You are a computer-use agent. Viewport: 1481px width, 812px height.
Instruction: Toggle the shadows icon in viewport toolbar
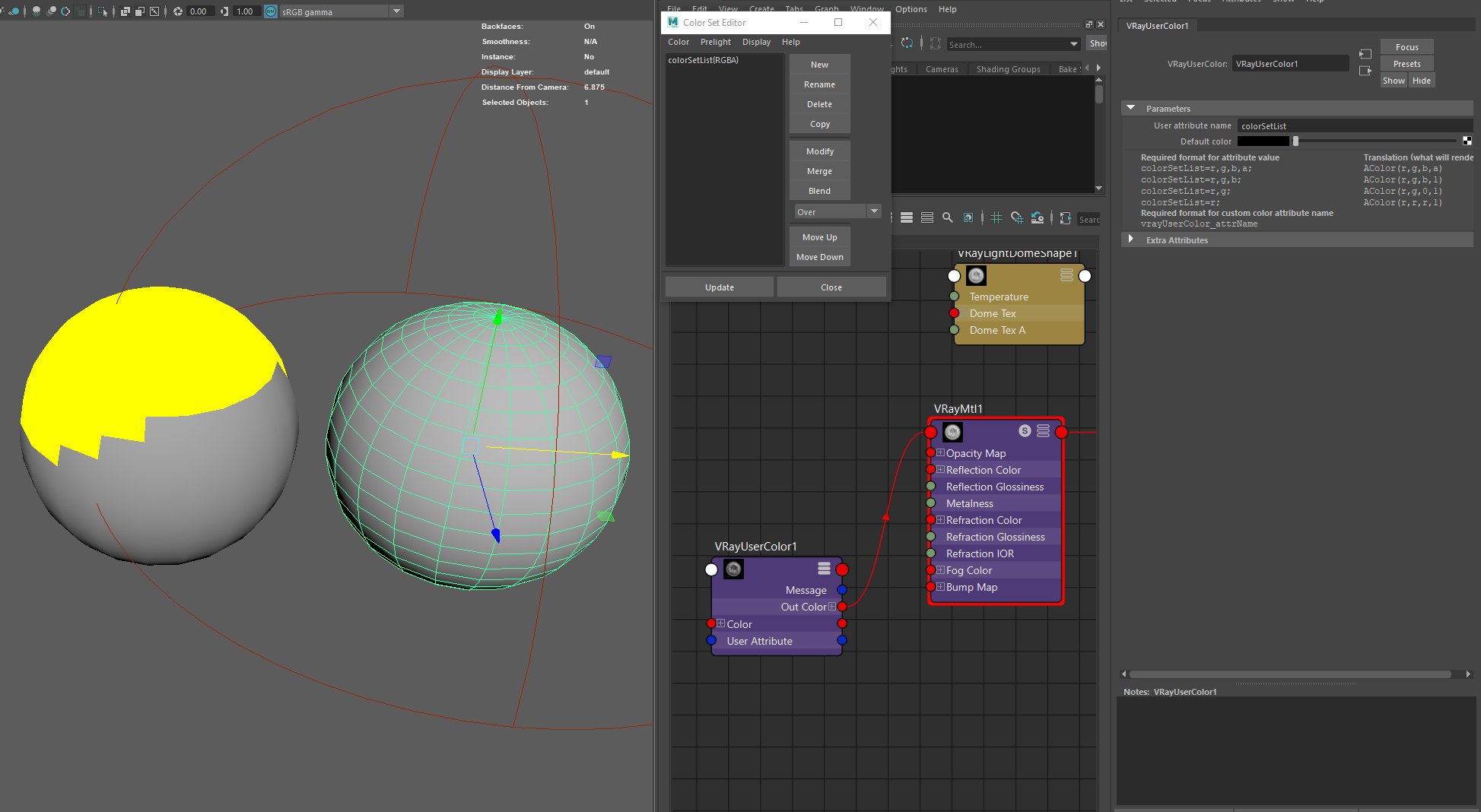[37, 11]
